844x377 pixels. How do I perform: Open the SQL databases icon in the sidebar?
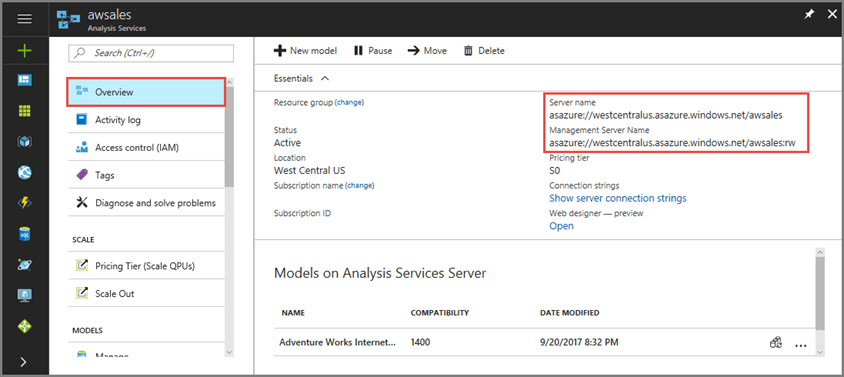tap(24, 234)
